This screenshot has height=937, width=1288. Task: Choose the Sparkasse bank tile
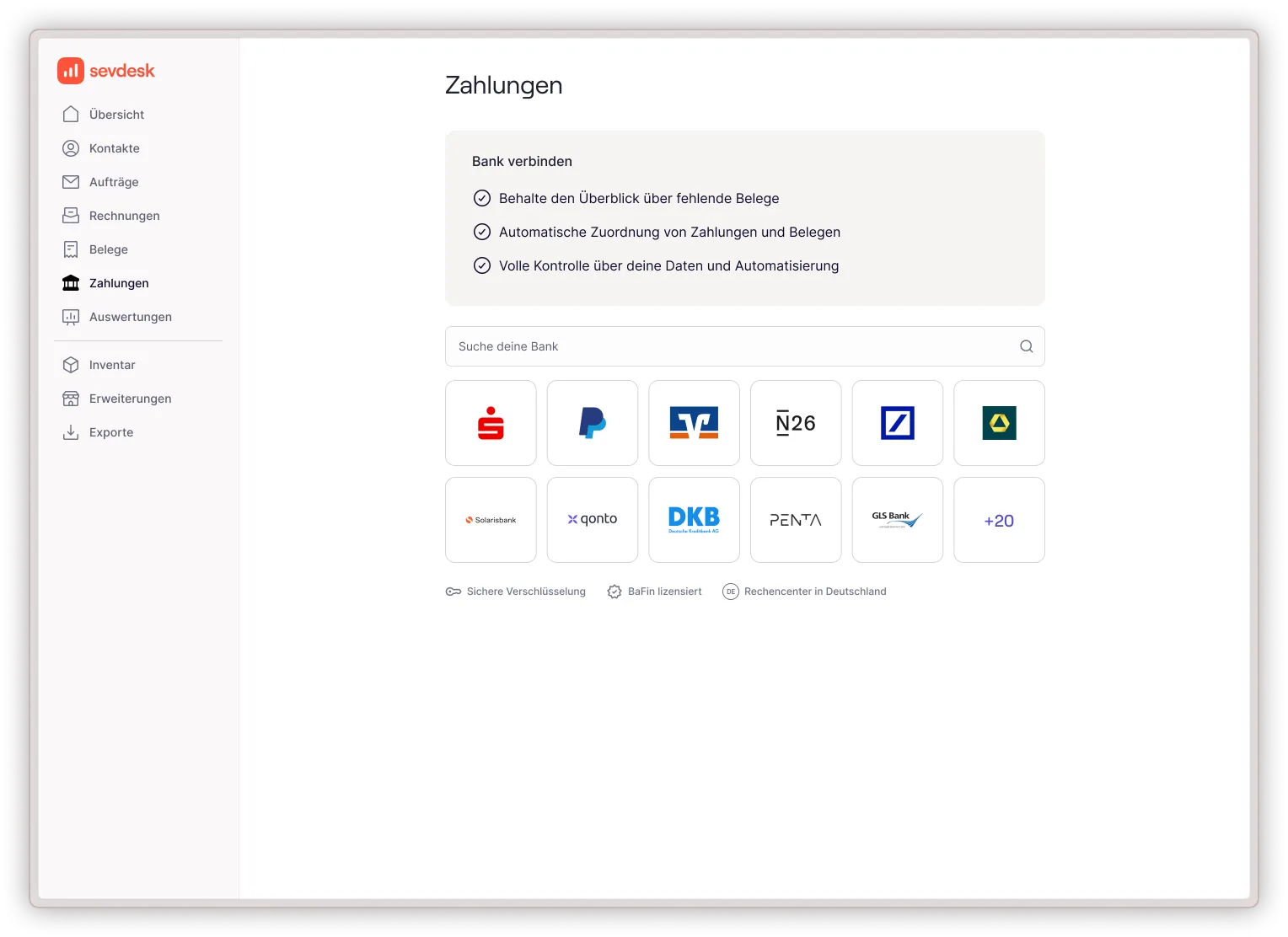491,423
